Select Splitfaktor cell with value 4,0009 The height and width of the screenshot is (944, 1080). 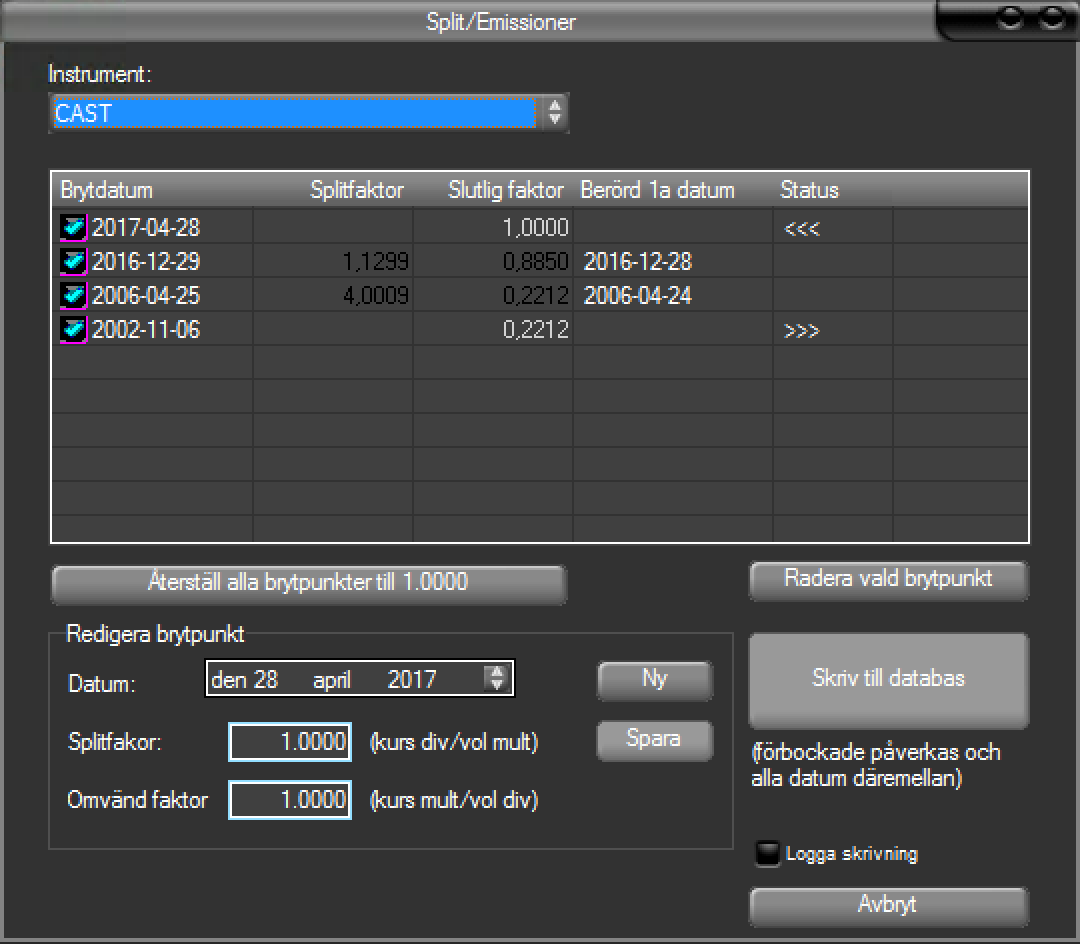[x=333, y=296]
